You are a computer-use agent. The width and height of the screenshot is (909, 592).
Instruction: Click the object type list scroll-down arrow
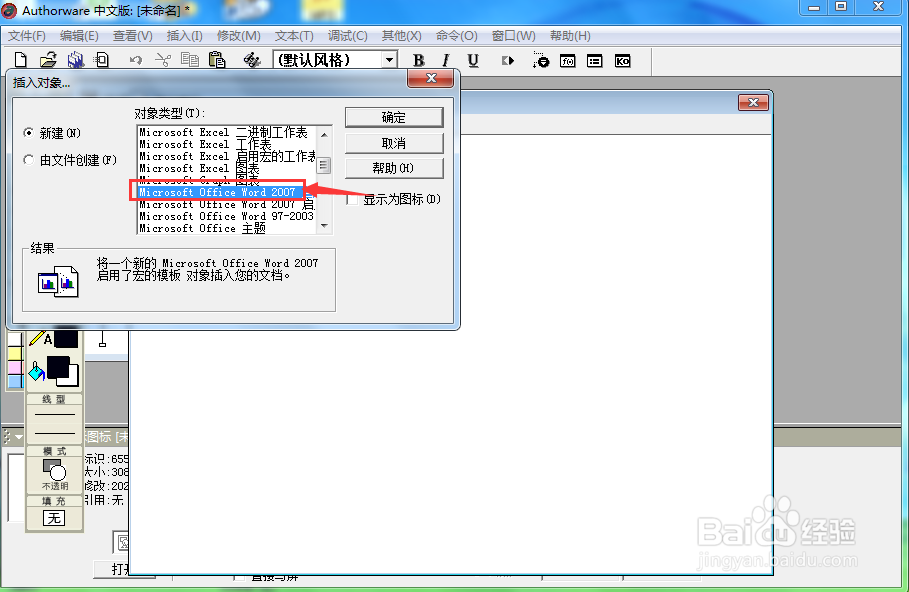325,226
